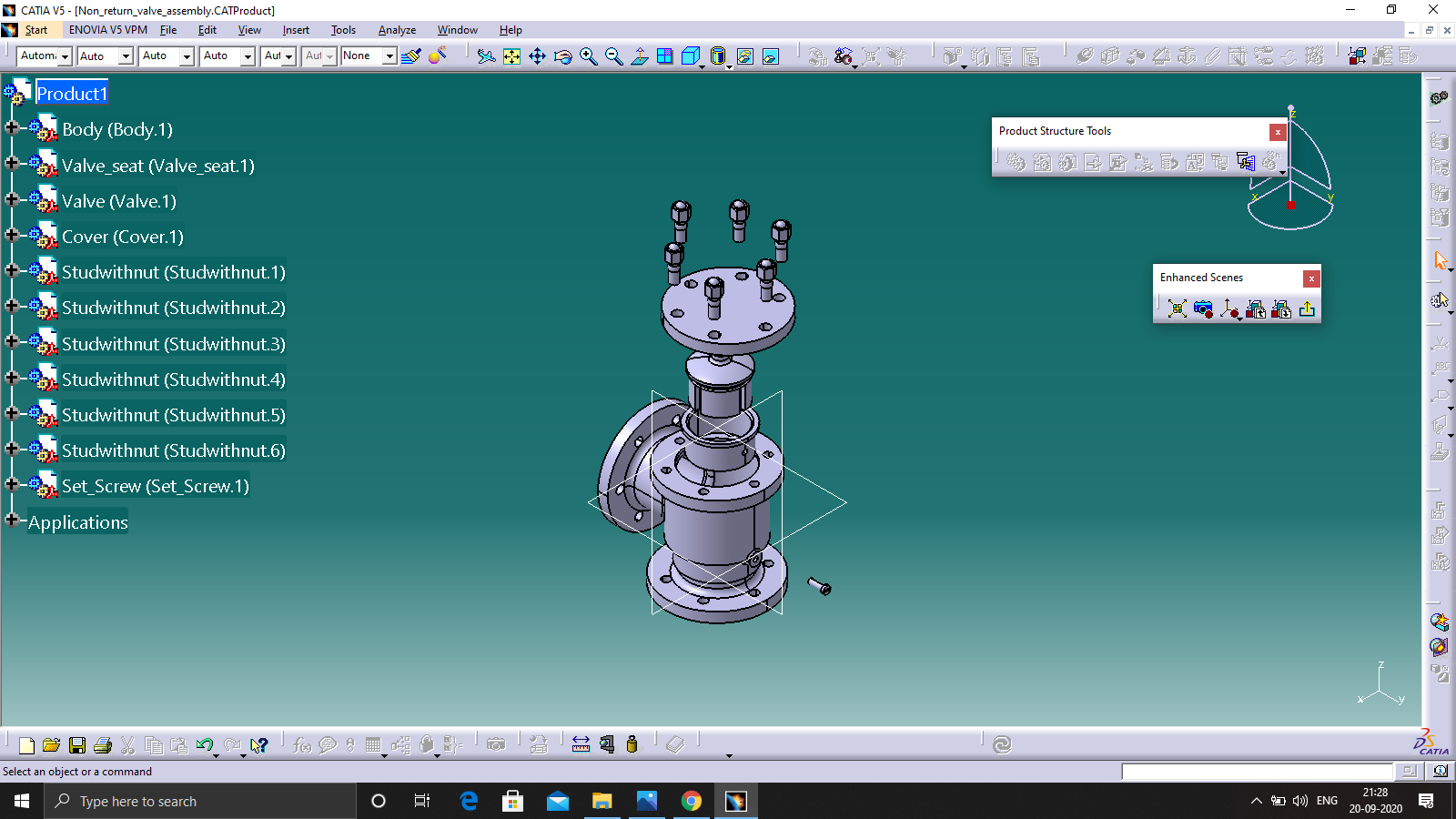Image resolution: width=1456 pixels, height=819 pixels.
Task: Open the Insert menu
Action: pos(296,30)
